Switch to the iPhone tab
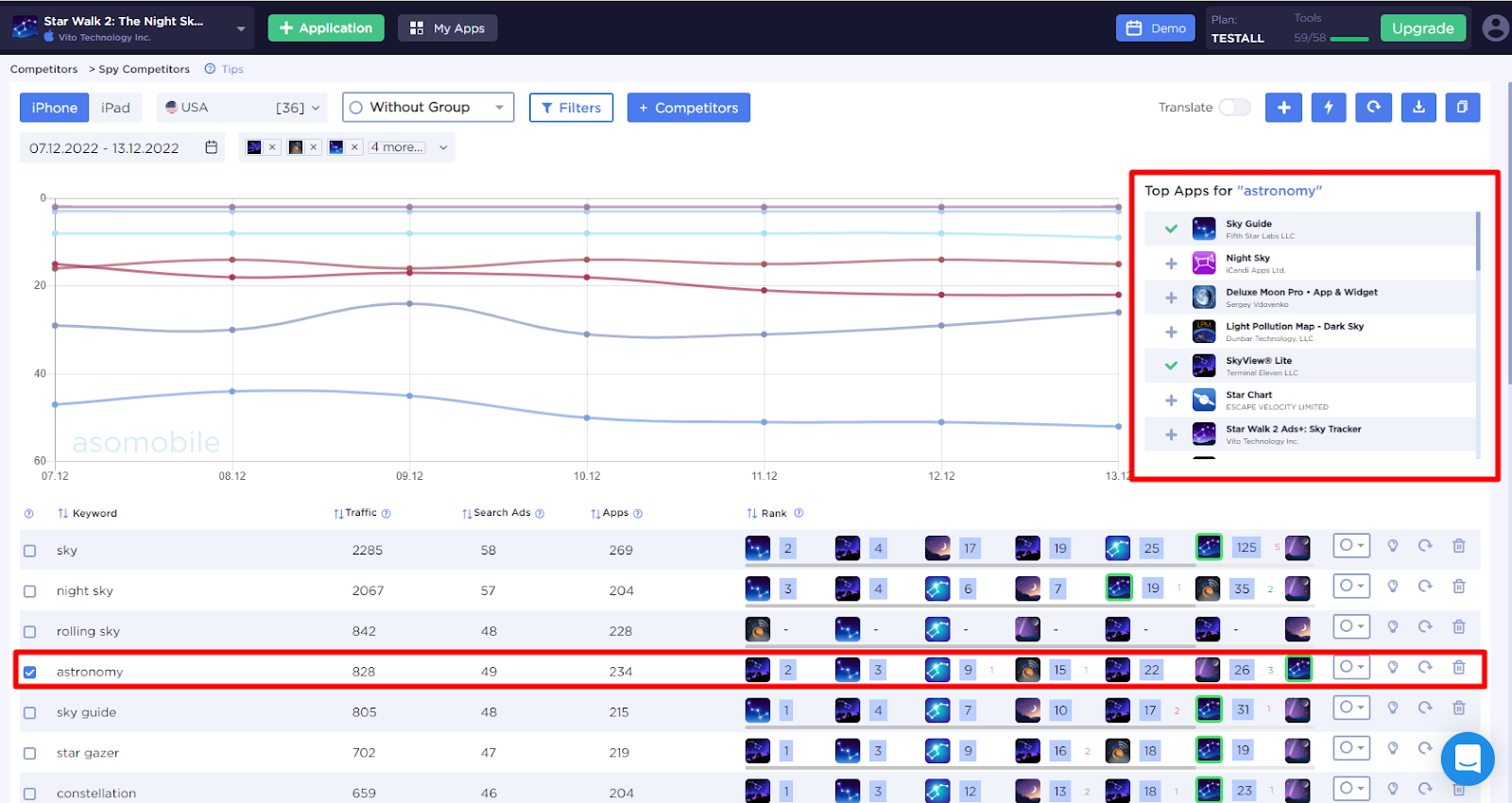The width and height of the screenshot is (1512, 803). coord(55,108)
